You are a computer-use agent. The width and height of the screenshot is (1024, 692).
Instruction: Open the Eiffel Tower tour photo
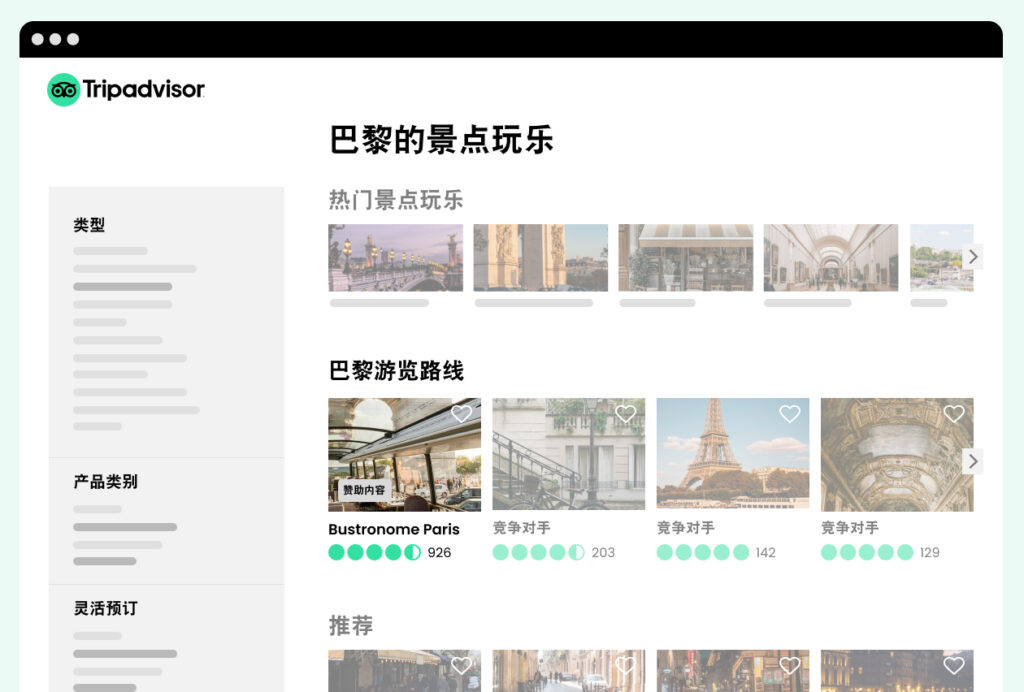[733, 454]
